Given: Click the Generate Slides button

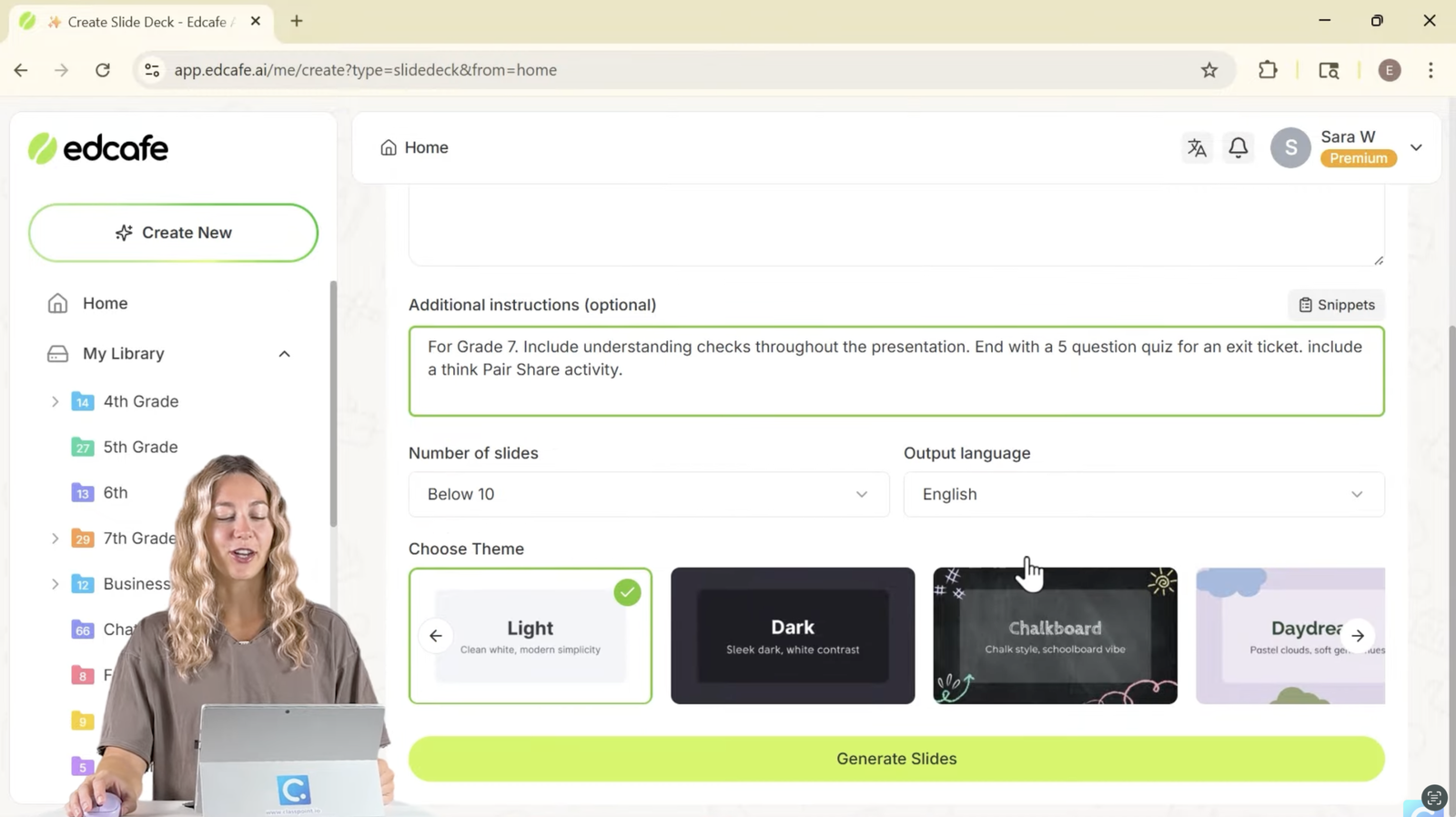Looking at the screenshot, I should click(895, 759).
